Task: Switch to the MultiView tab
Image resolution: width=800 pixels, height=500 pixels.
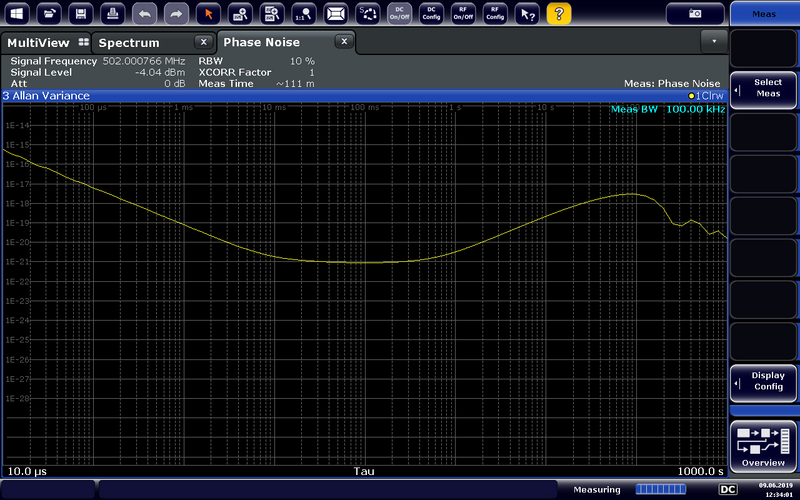Action: 46,43
